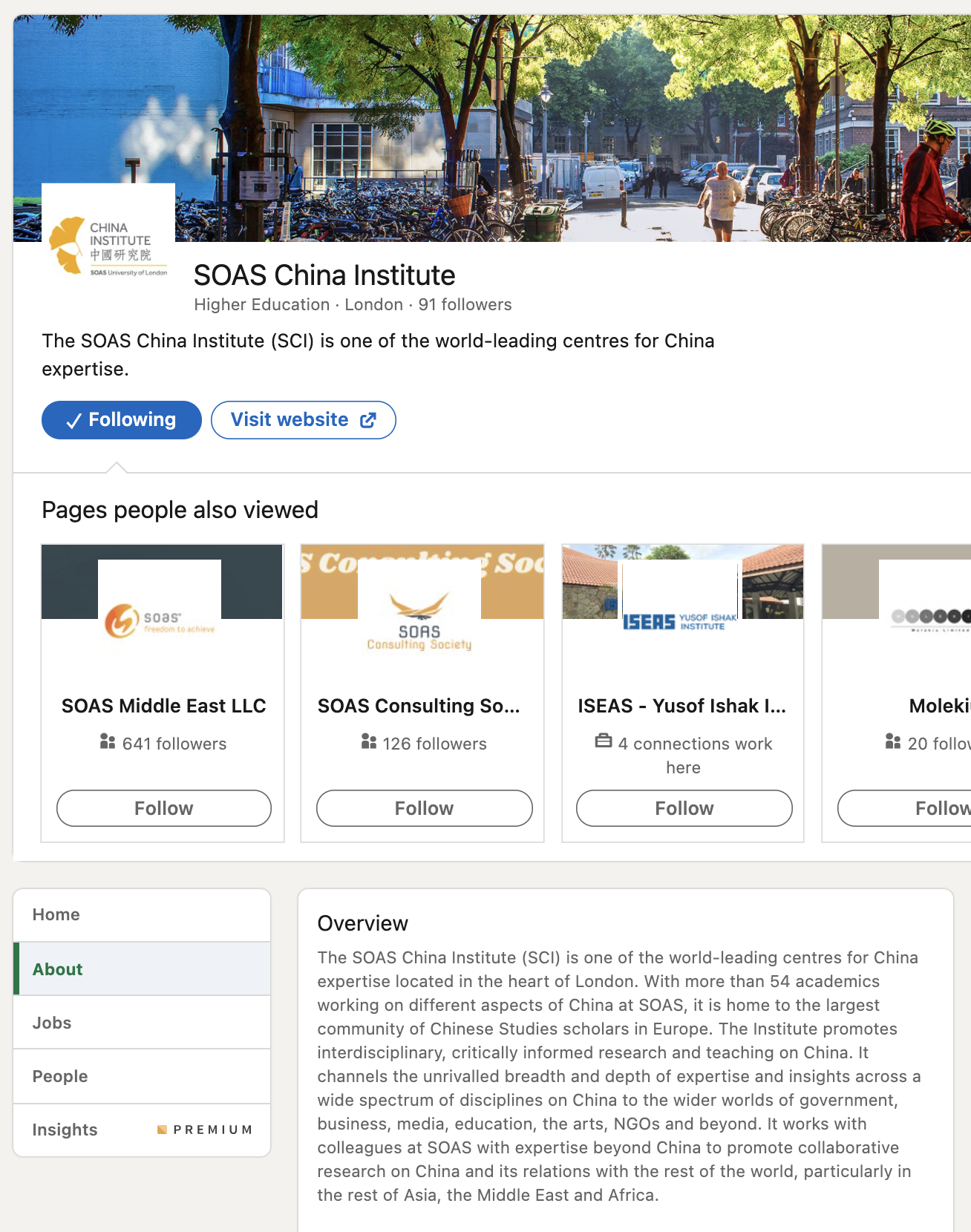Click the Overview heading

click(363, 923)
